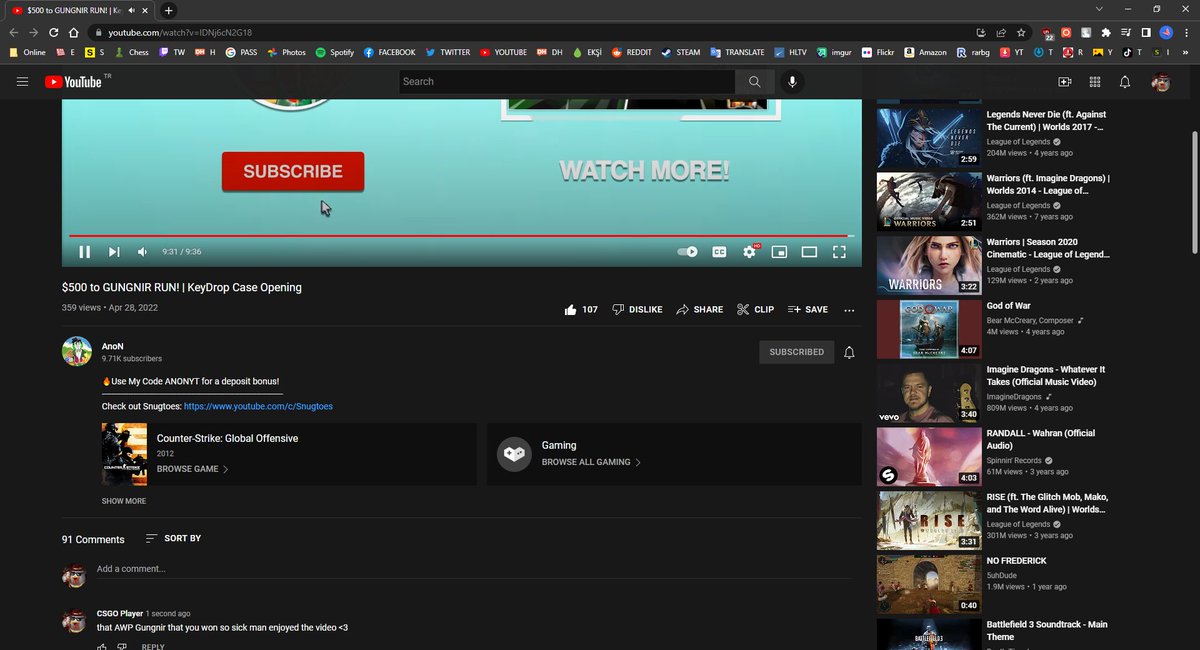Click the DISLIKE button
This screenshot has width=1200, height=650.
[637, 310]
